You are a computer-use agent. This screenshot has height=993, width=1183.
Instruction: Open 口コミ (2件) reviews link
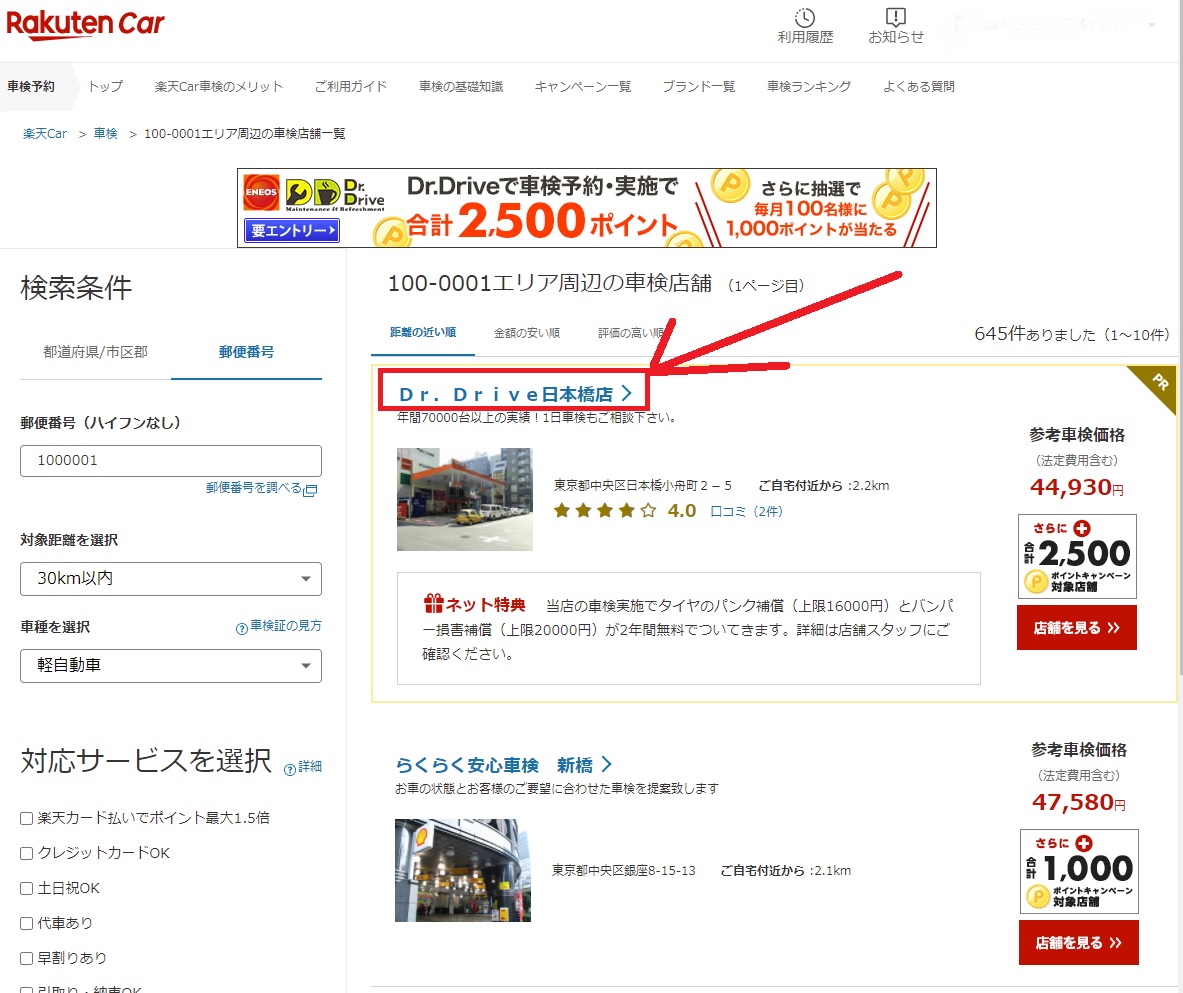click(x=746, y=512)
